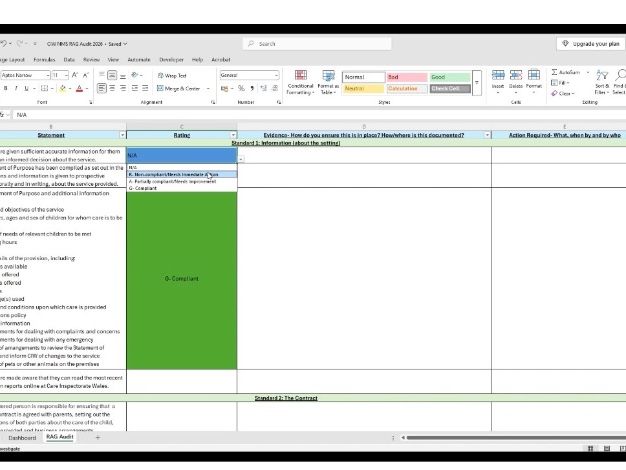This screenshot has width=626, height=470.
Task: Align text left
Action: (102, 88)
